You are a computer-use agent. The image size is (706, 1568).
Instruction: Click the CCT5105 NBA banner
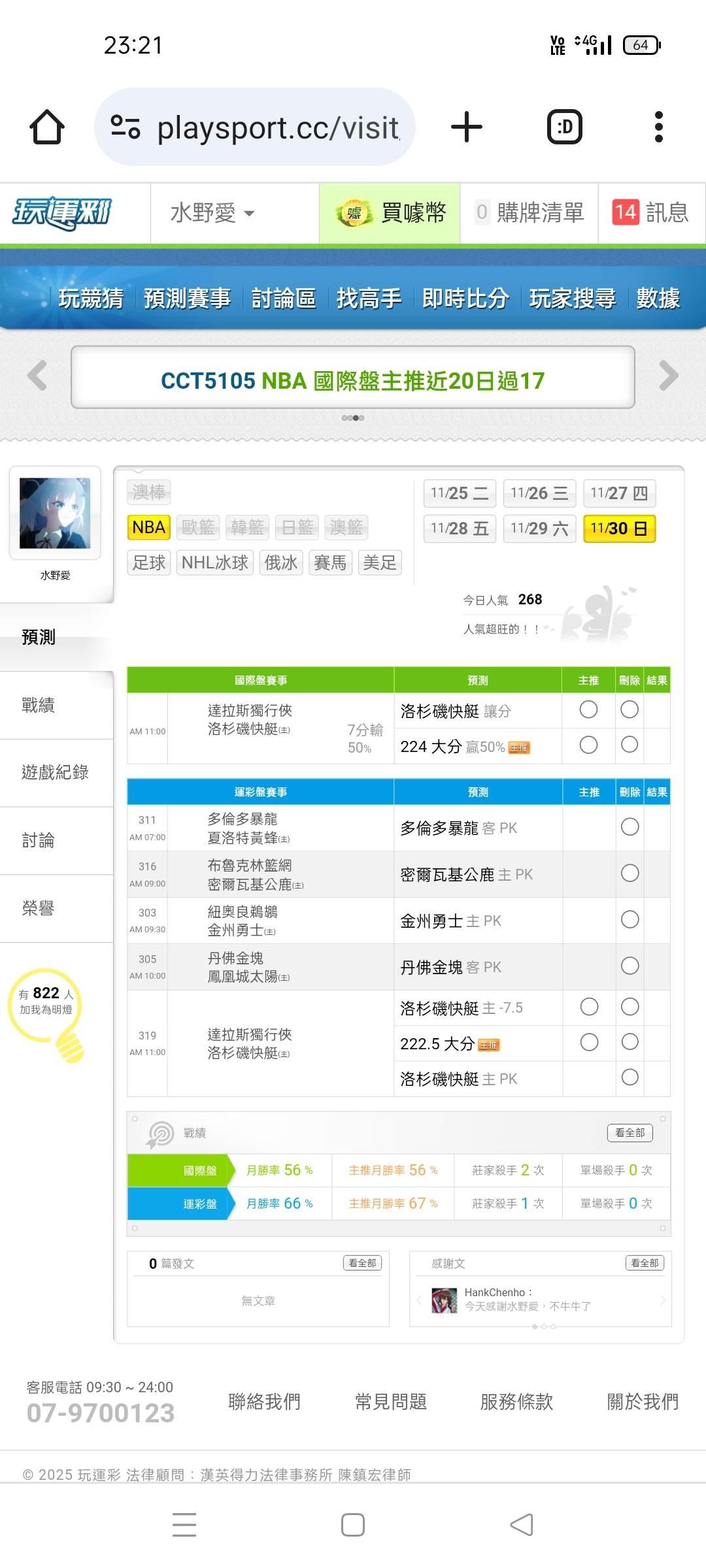[x=353, y=378]
